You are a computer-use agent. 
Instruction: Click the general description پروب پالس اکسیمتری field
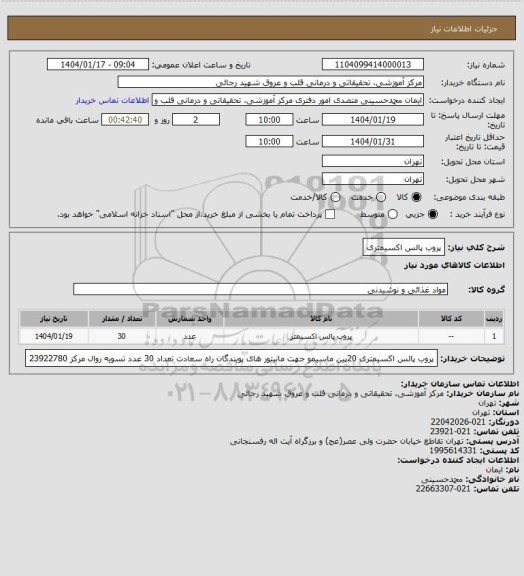403,247
